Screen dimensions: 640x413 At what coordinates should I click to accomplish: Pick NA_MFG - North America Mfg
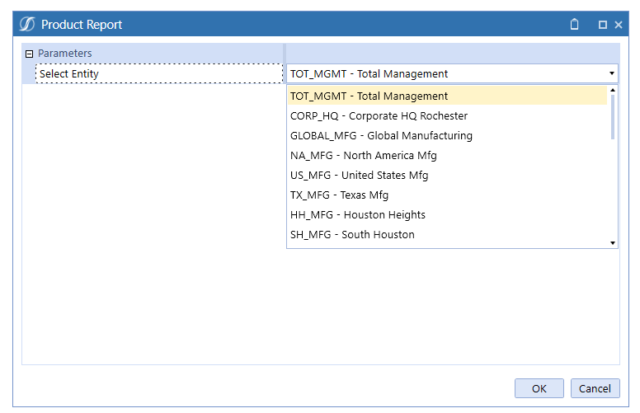pos(363,155)
